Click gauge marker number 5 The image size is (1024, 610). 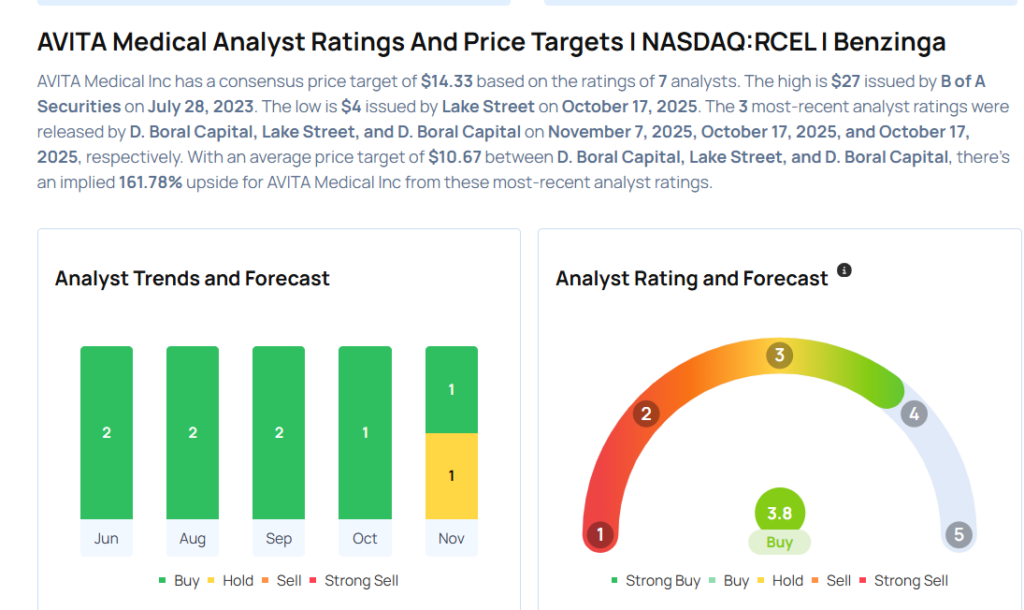(x=958, y=534)
